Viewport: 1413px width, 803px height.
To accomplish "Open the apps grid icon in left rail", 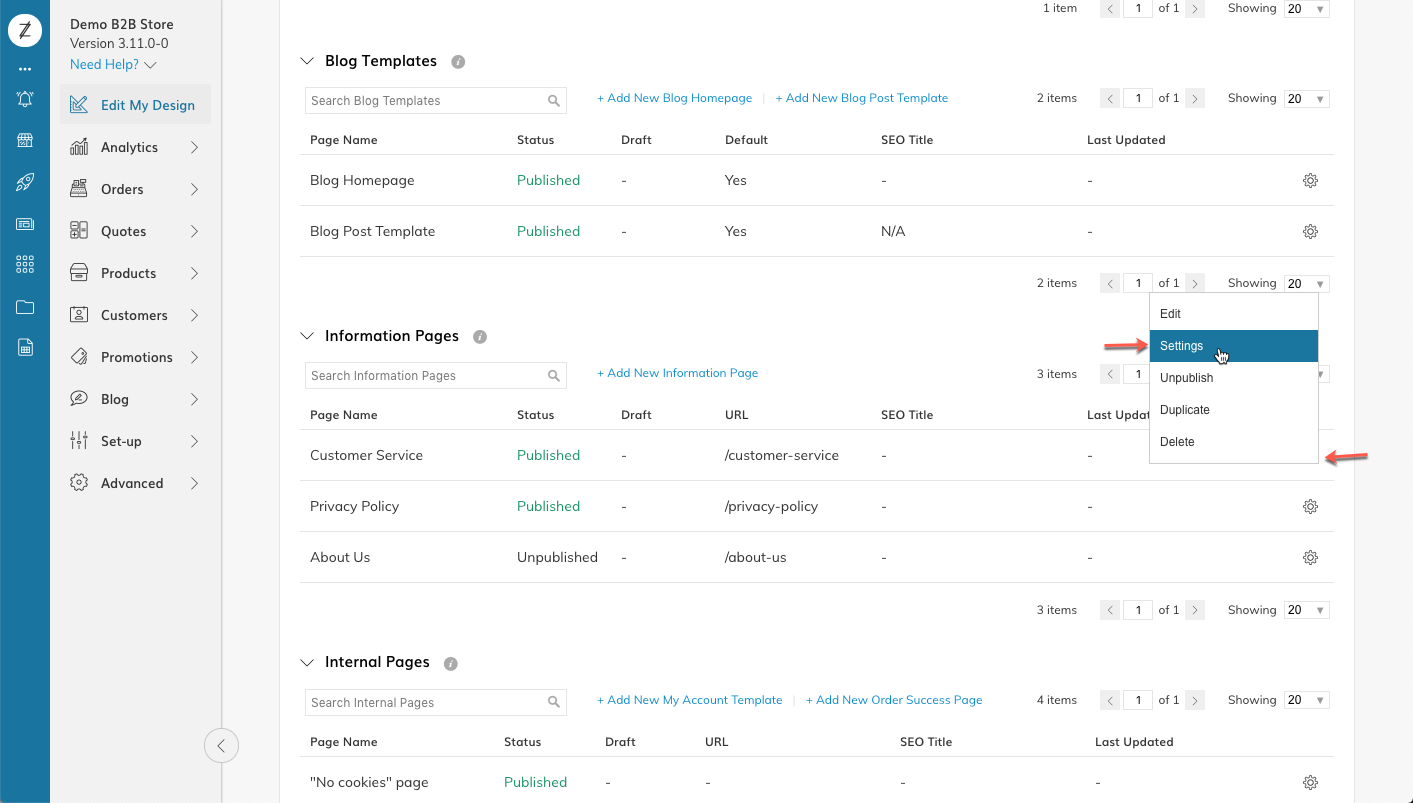I will click(25, 265).
